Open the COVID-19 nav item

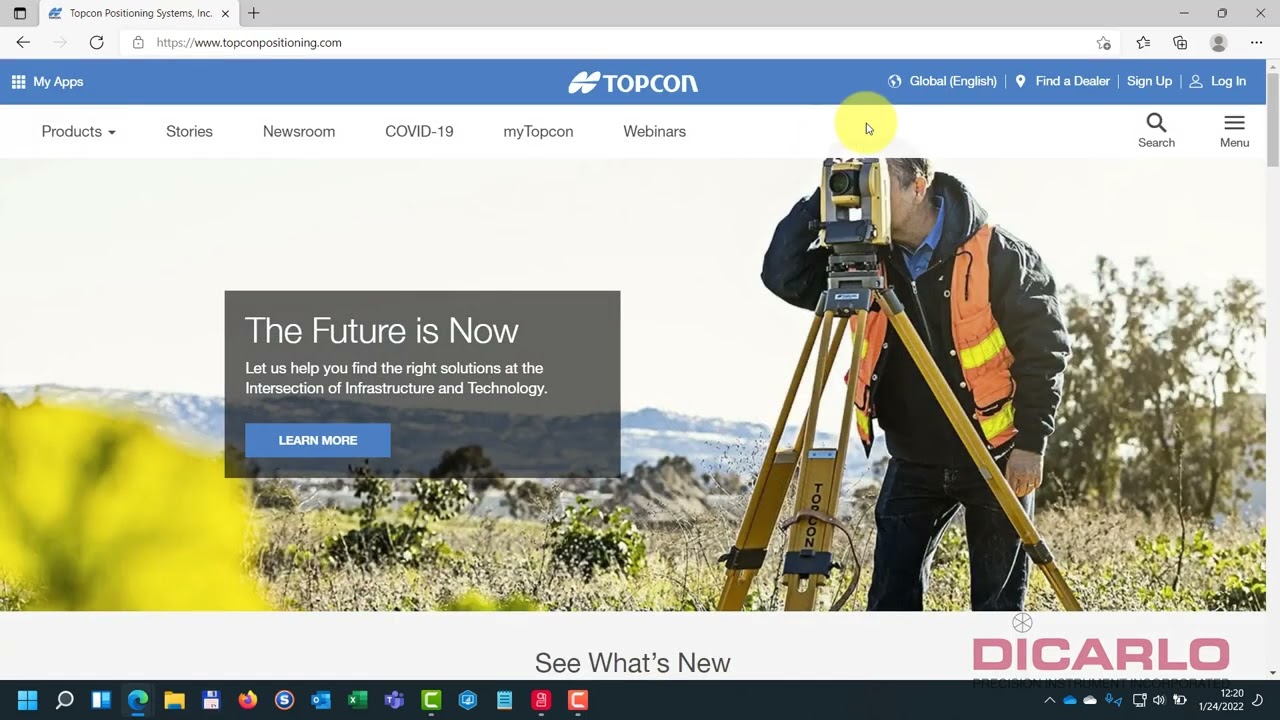419,131
